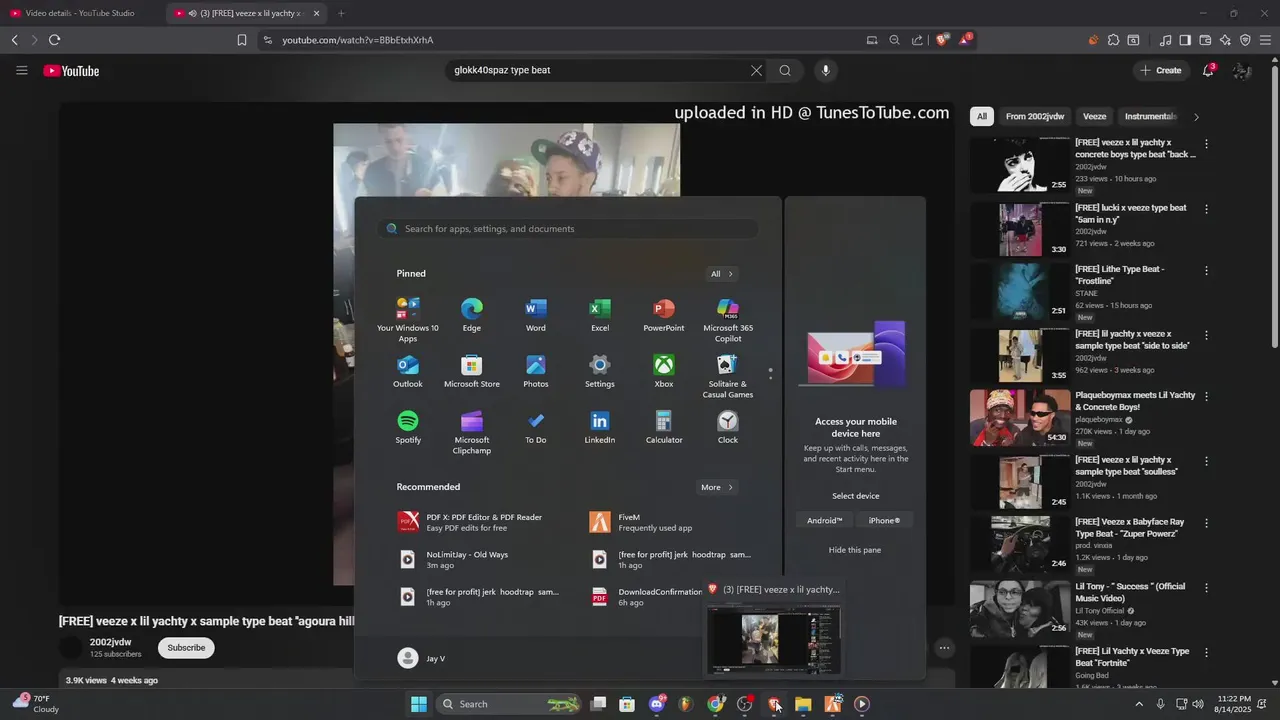
Task: Click the browser address bar URL
Action: (357, 40)
